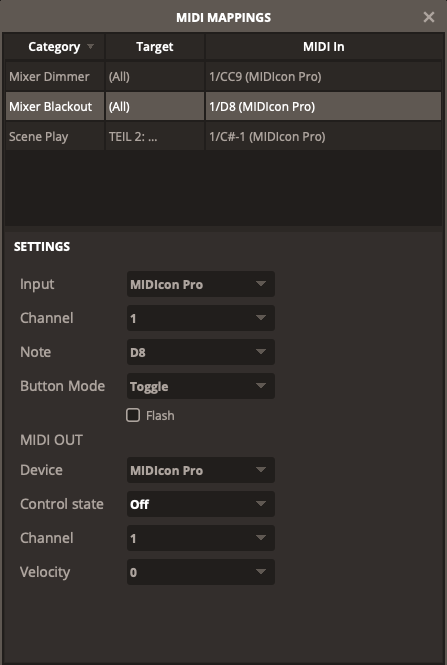This screenshot has height=665, width=447.
Task: Select the Mixer Dimmer mapping row
Action: coord(224,77)
